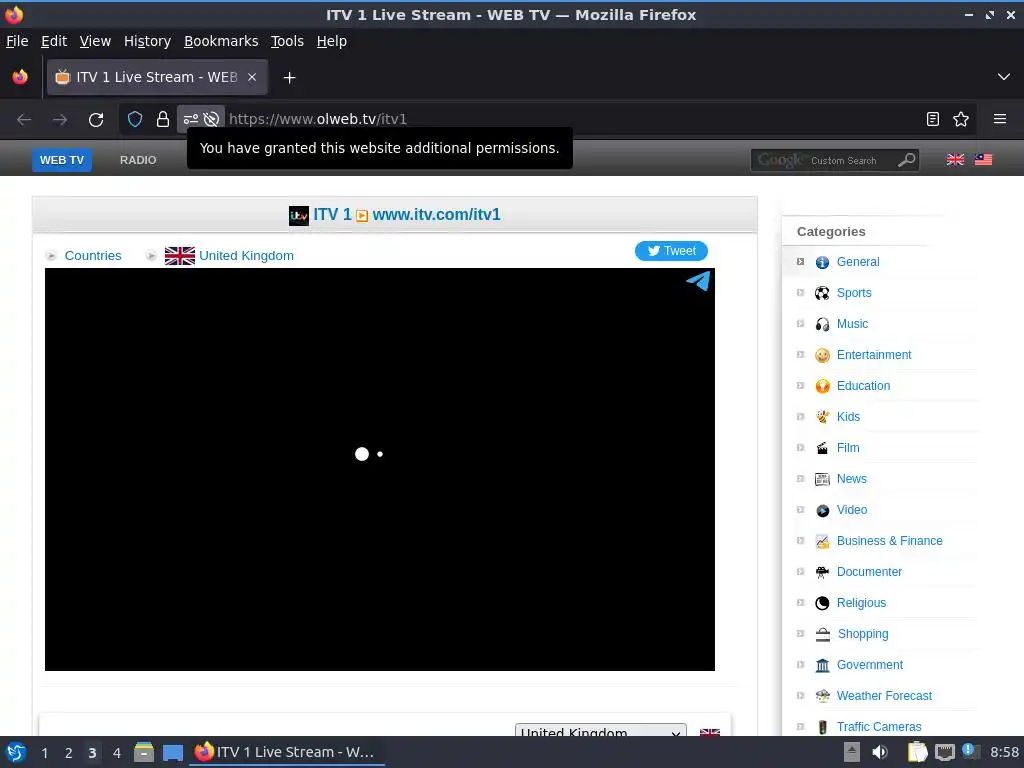1024x768 pixels.
Task: Open the Weather Forecast category
Action: [x=884, y=696]
